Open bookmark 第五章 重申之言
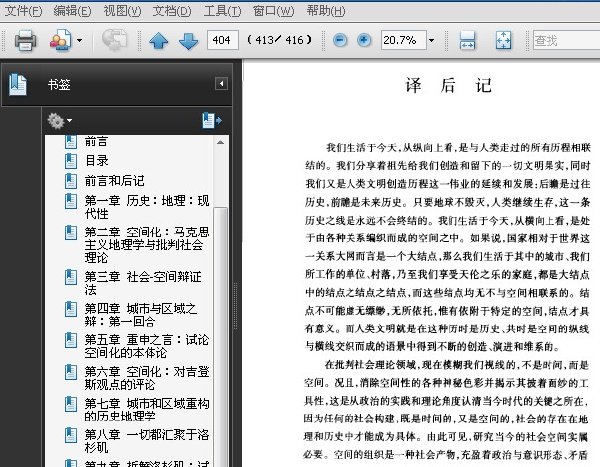This screenshot has width=600, height=467. click(147, 346)
